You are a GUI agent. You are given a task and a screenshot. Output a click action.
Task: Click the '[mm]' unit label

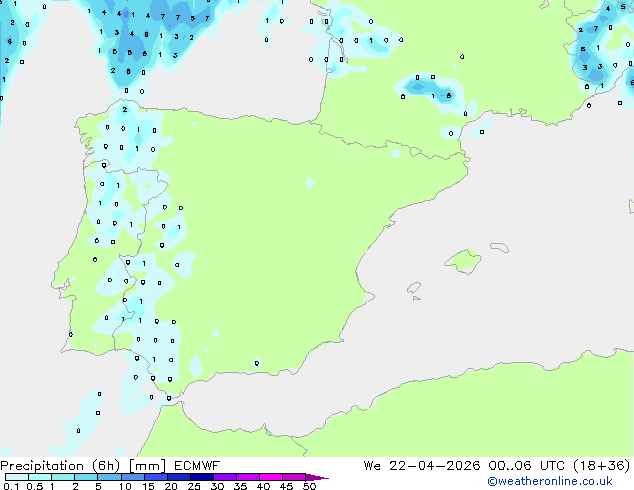point(147,466)
